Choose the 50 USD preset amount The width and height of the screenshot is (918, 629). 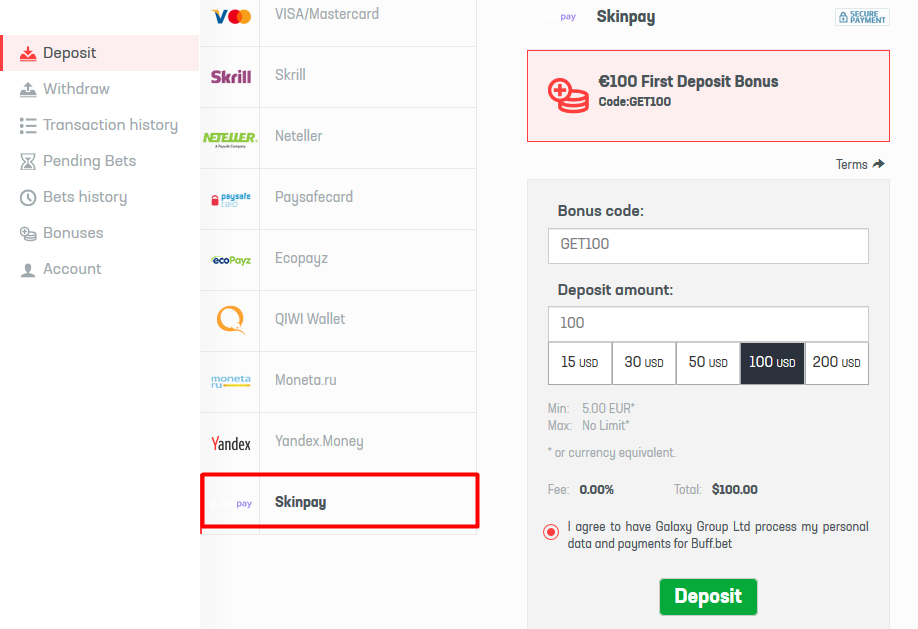(708, 363)
